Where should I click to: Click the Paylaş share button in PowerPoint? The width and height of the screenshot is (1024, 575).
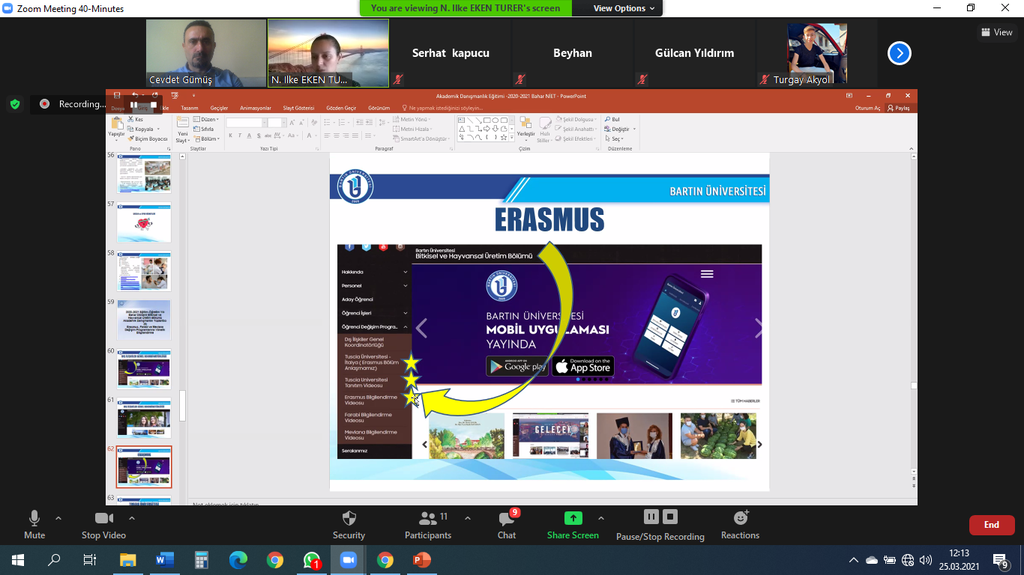pyautogui.click(x=899, y=108)
